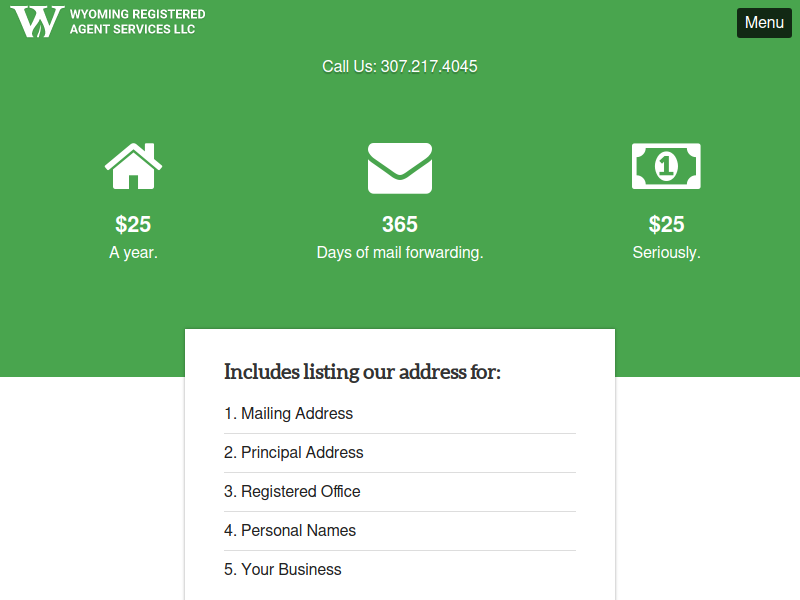Click the 'Seriously.' text

tap(666, 253)
